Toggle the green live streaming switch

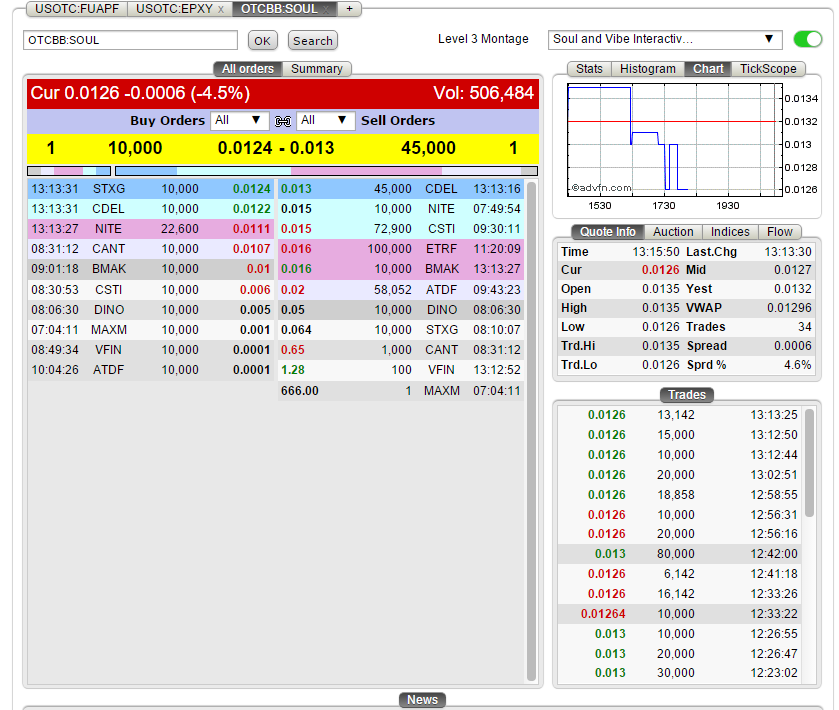click(807, 39)
